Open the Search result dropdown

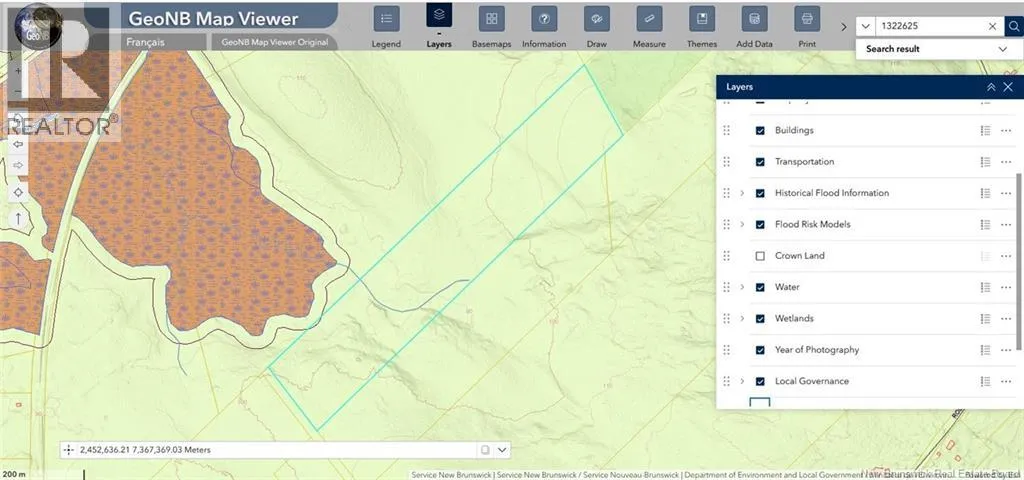click(1003, 49)
